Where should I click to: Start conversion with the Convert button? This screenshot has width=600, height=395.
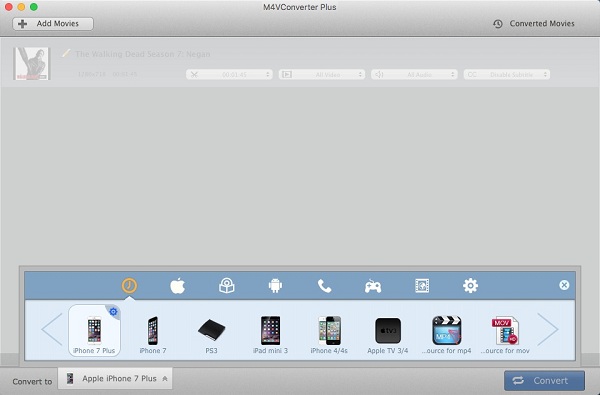point(544,380)
